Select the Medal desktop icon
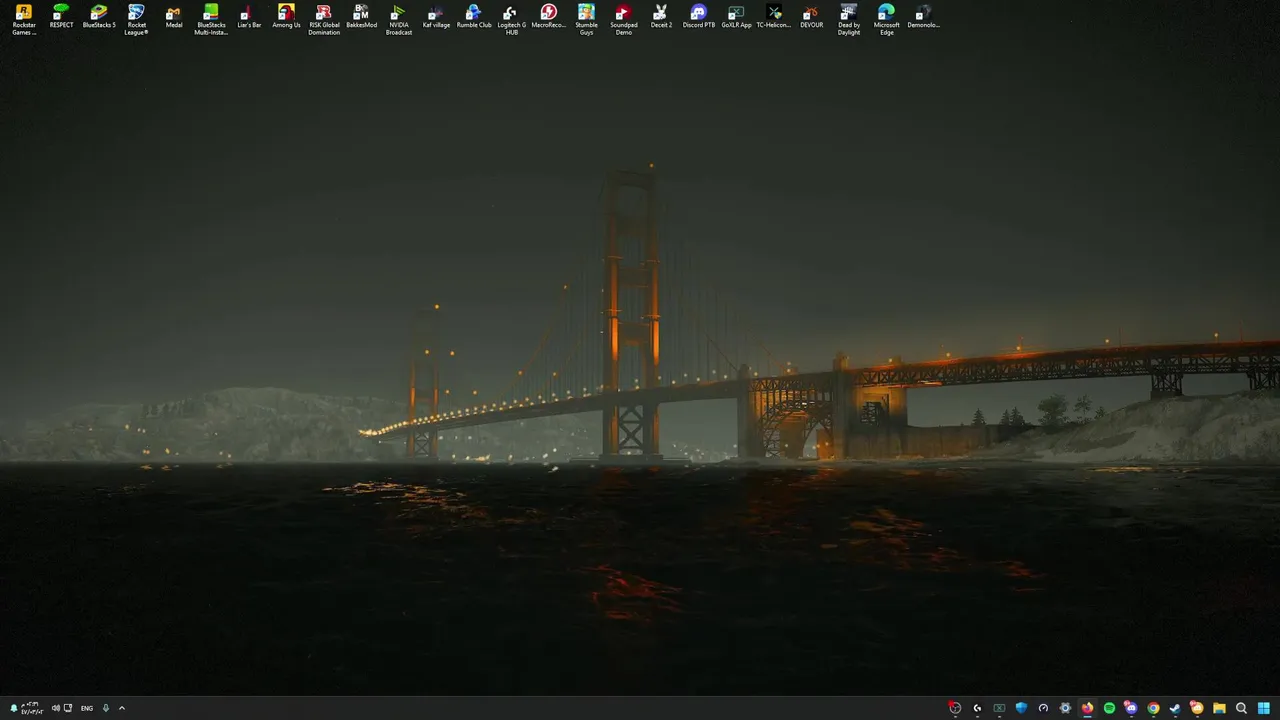 174,16
